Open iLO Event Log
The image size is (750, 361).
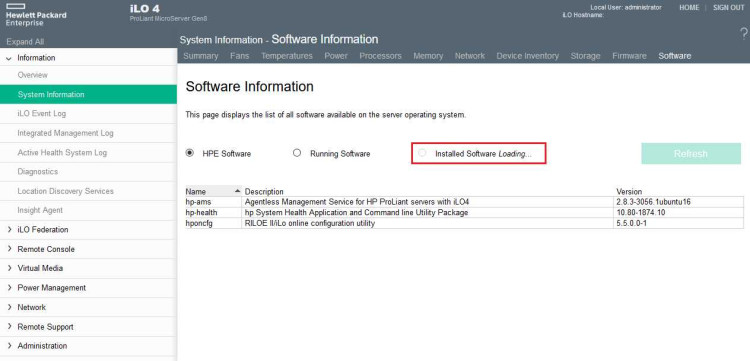[x=88, y=114]
